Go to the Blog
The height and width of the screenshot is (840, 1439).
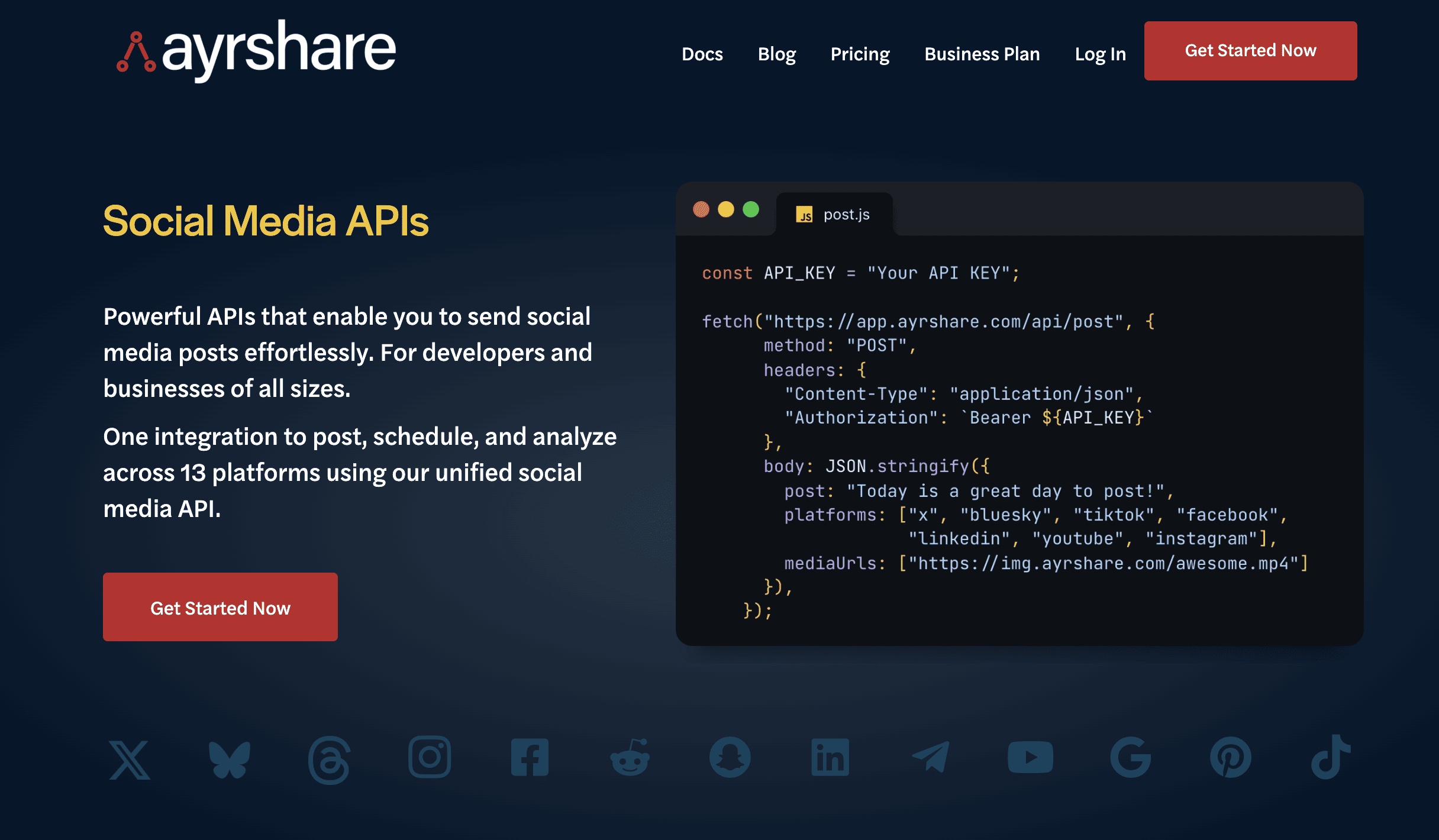coord(776,54)
